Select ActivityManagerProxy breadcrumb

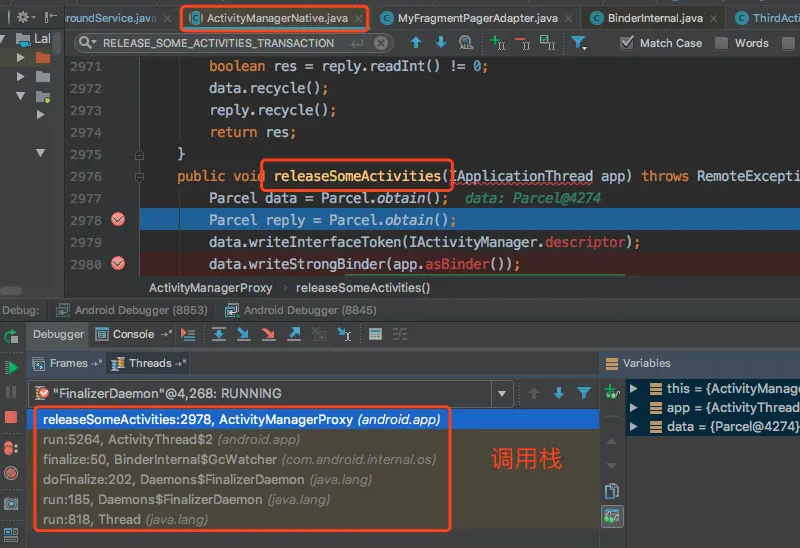click(x=210, y=288)
